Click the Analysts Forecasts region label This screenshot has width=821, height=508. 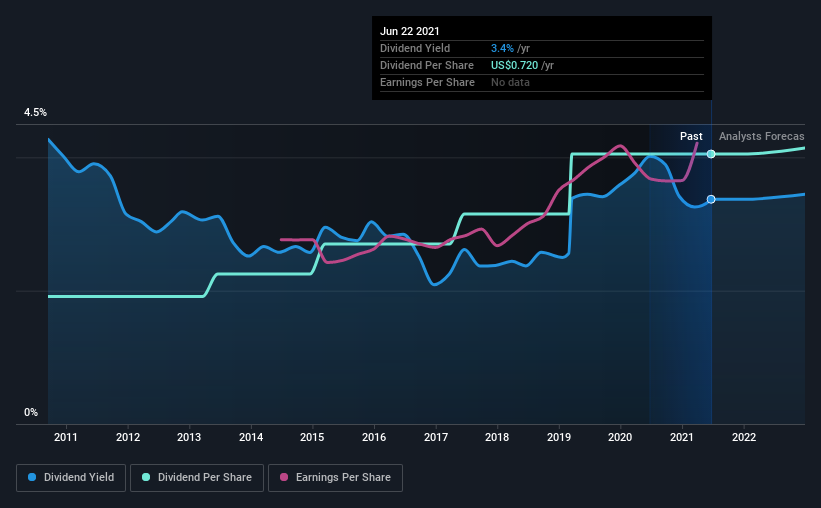[761, 136]
